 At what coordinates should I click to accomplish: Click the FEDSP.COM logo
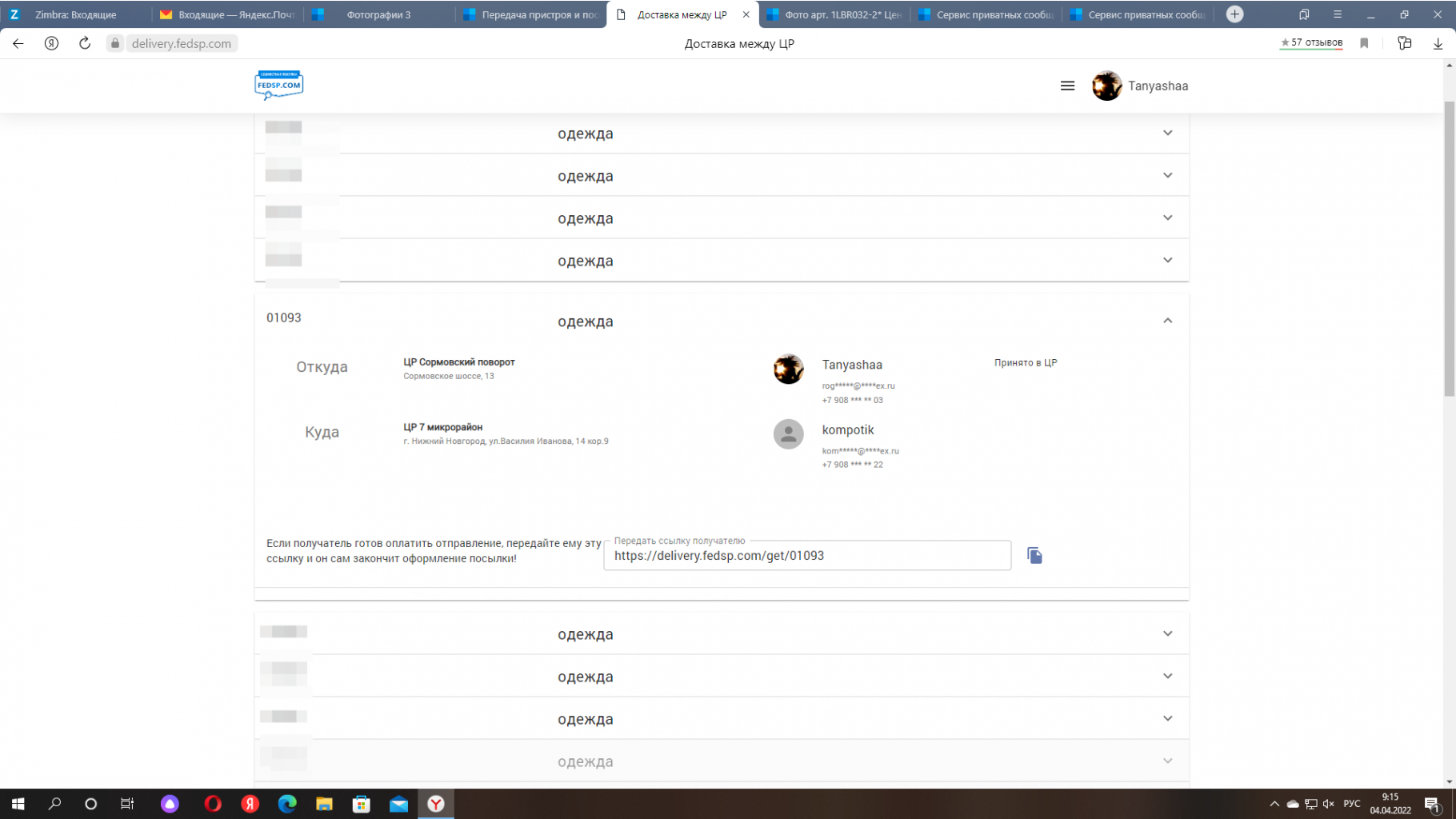[x=278, y=85]
